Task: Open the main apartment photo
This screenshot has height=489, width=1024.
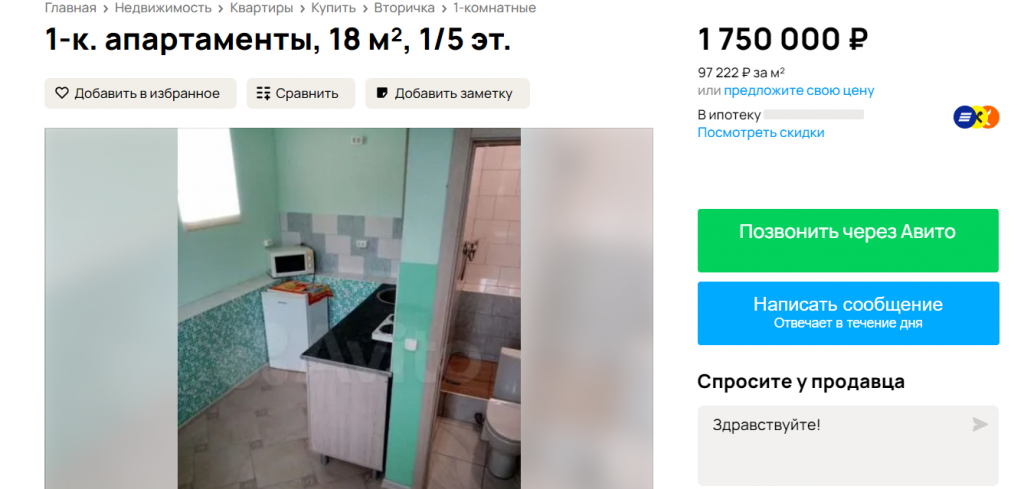Action: pyautogui.click(x=349, y=308)
